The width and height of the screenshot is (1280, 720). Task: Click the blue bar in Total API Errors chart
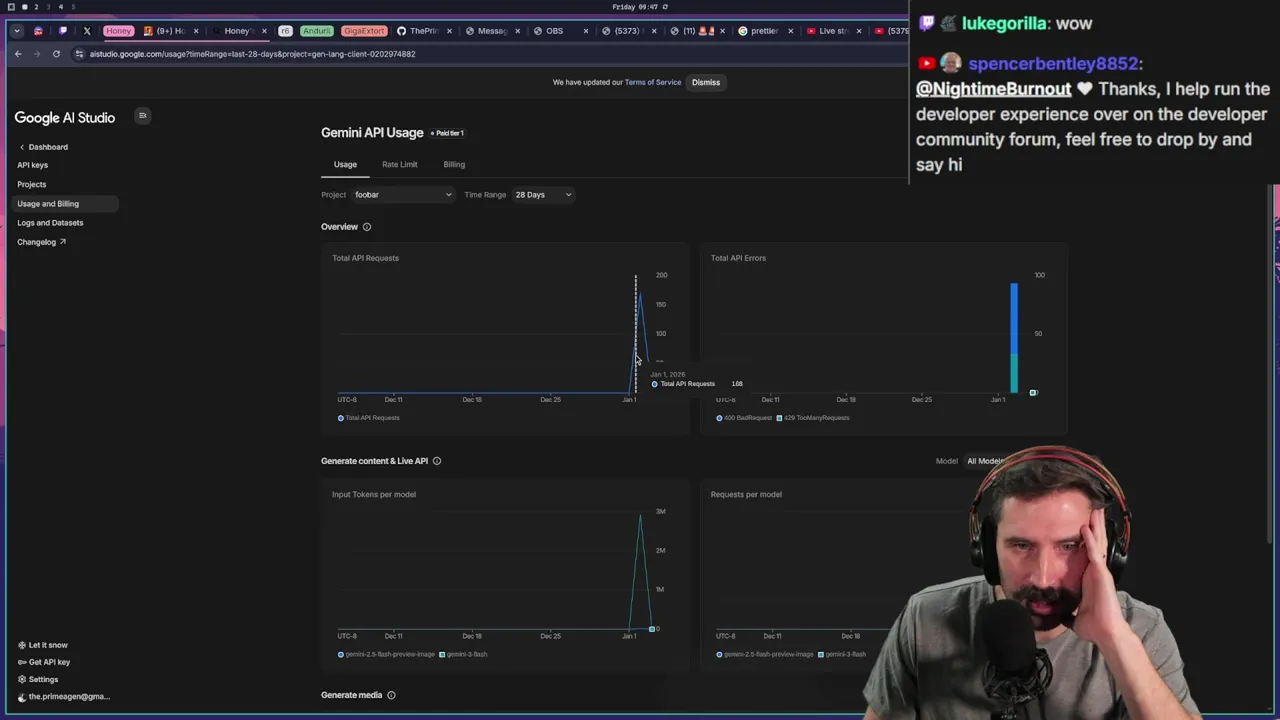pos(1014,318)
